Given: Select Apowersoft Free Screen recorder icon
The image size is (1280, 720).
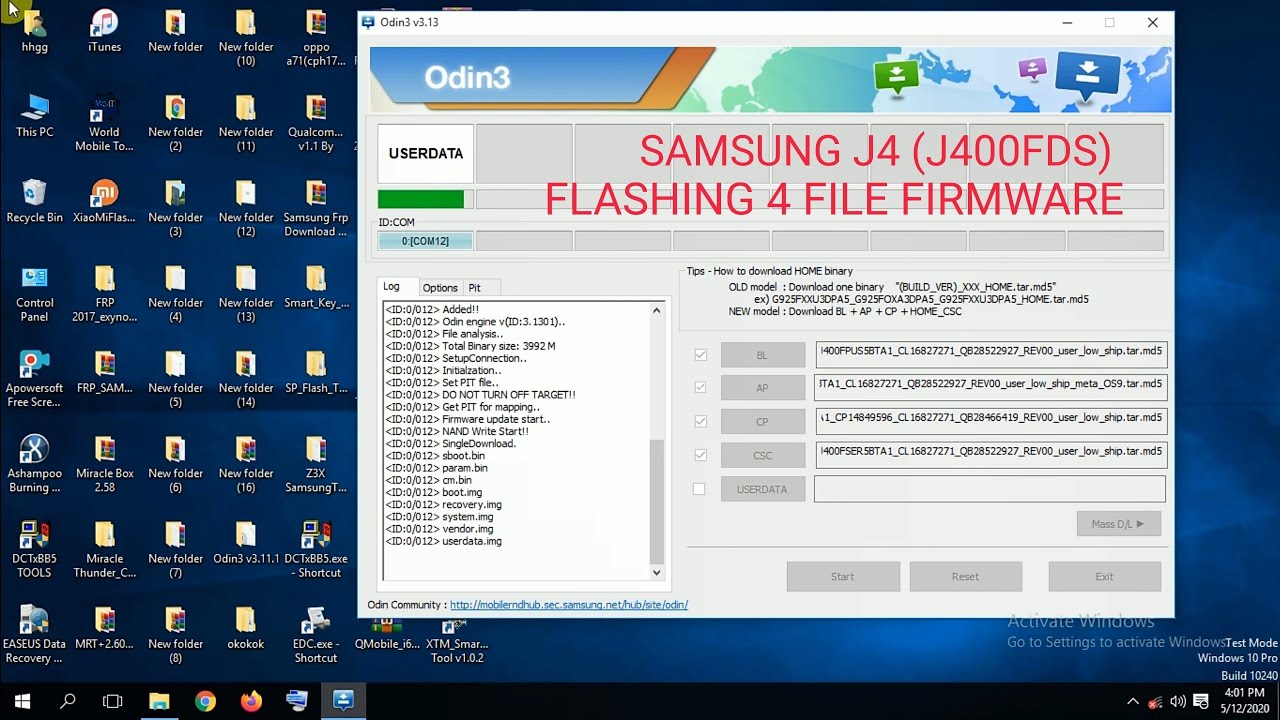Looking at the screenshot, I should click(x=35, y=379).
